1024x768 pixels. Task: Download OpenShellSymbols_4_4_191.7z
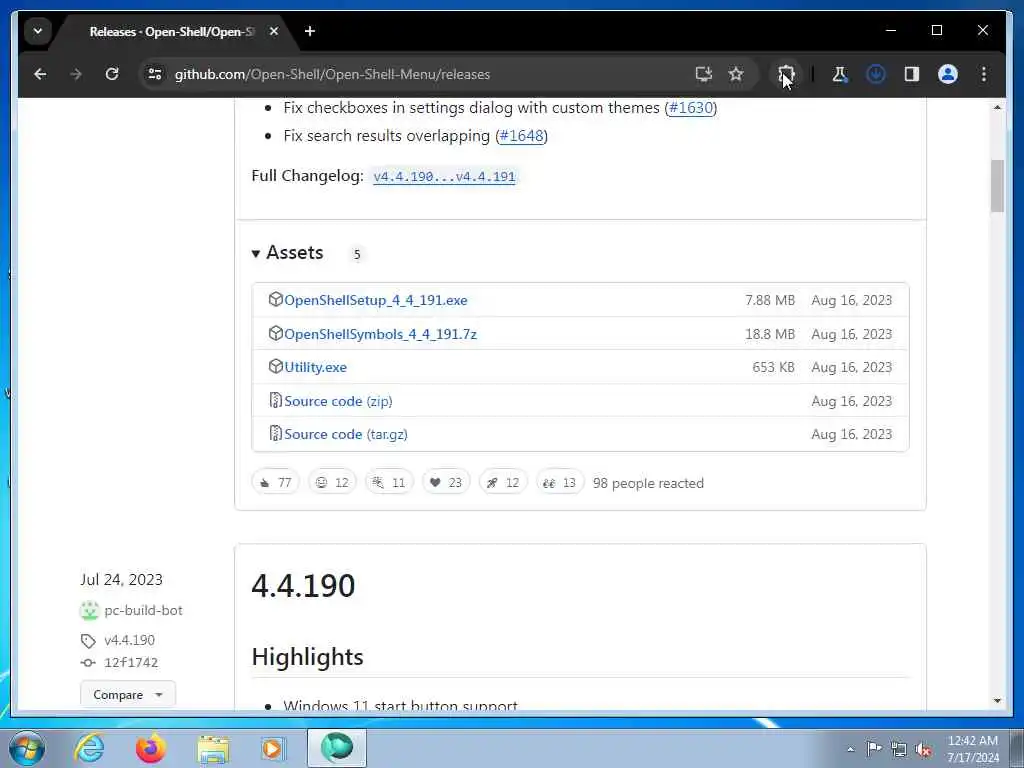click(x=380, y=334)
